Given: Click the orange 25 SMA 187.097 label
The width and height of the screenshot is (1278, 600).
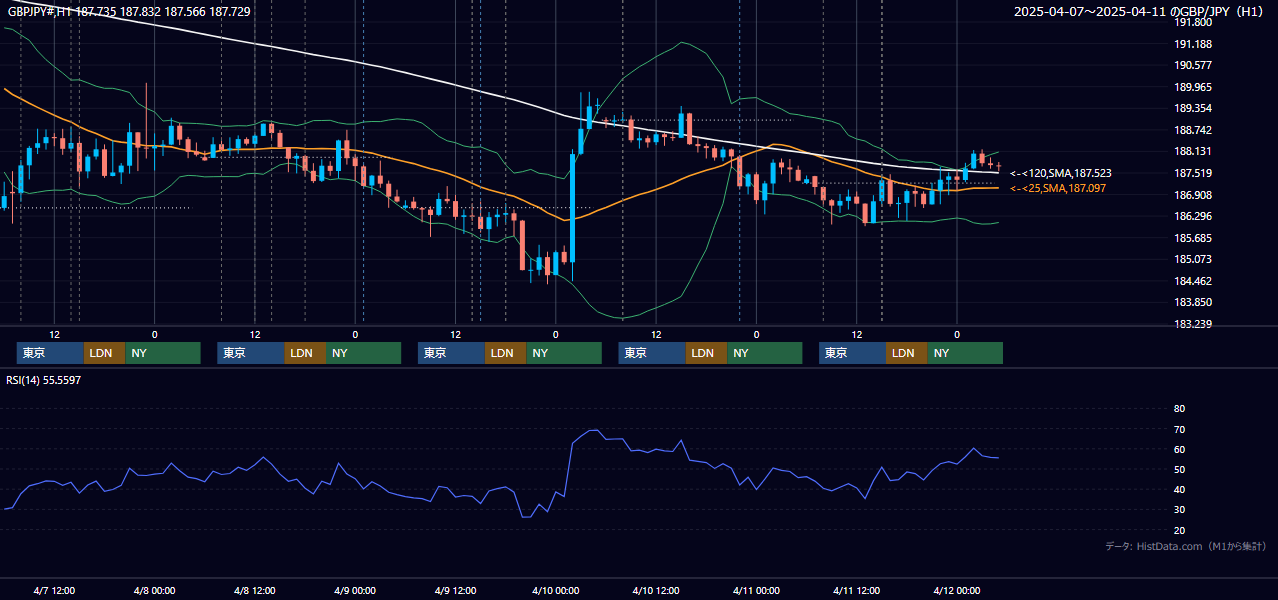Looking at the screenshot, I should click(x=1058, y=188).
